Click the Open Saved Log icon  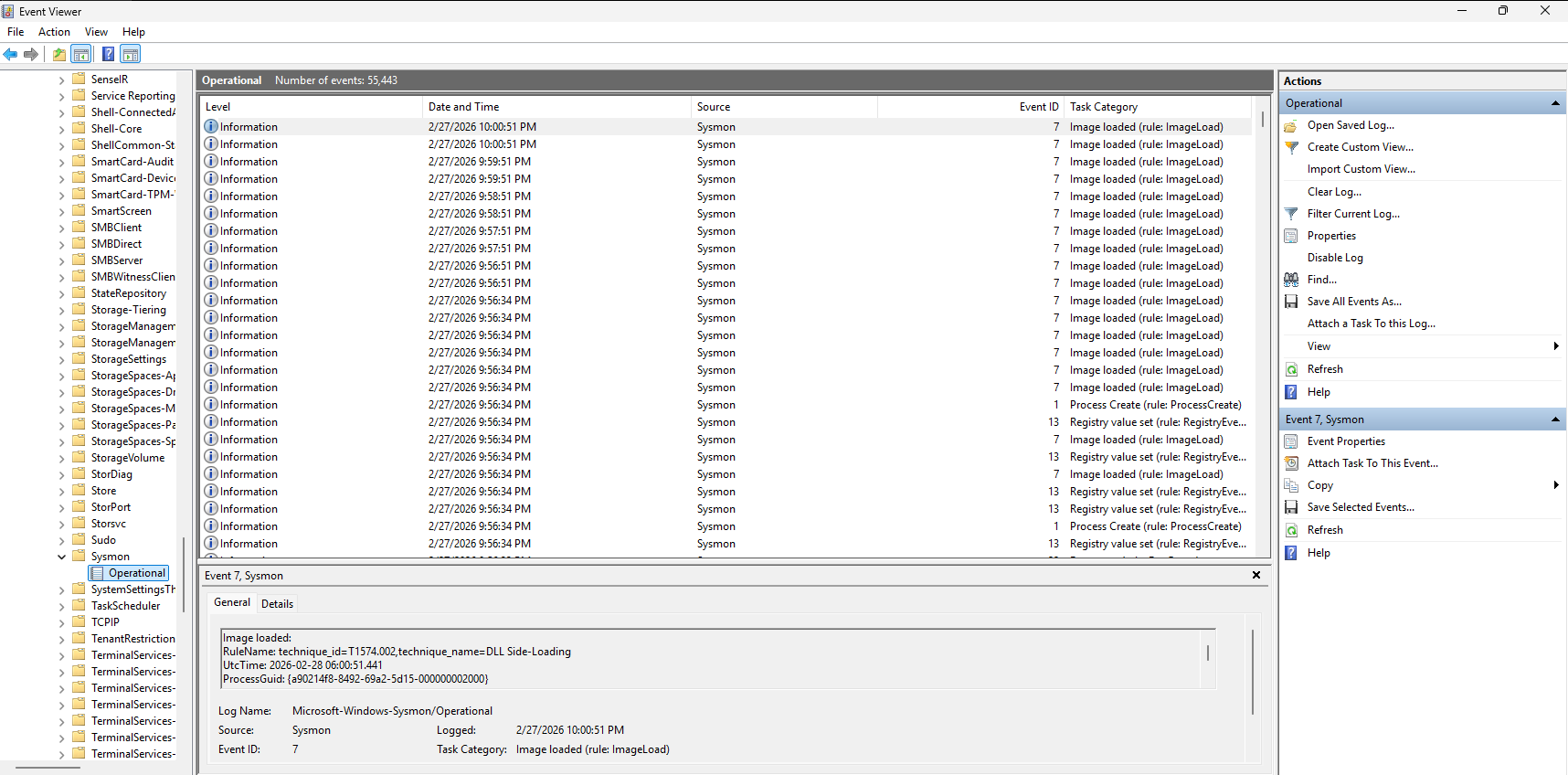point(1291,126)
